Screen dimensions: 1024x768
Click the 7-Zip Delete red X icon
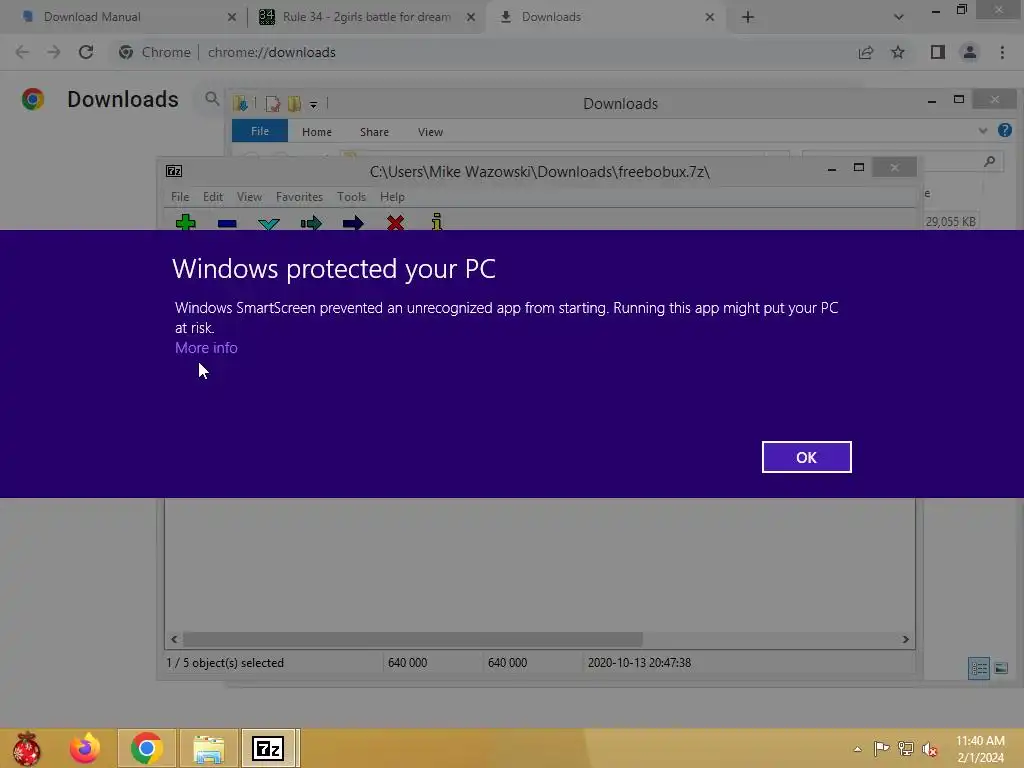[x=395, y=223]
